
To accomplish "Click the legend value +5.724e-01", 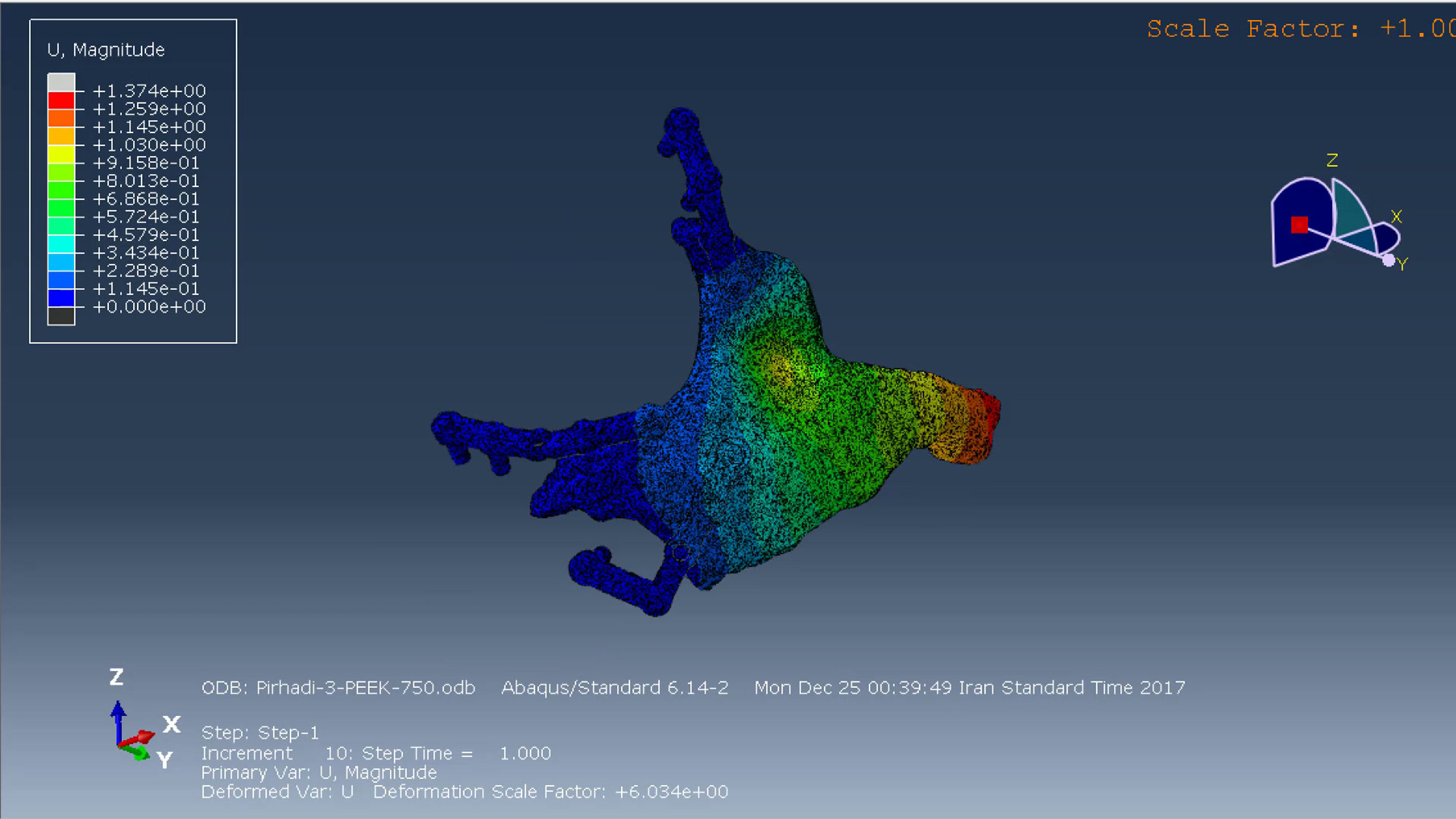I will tap(146, 216).
